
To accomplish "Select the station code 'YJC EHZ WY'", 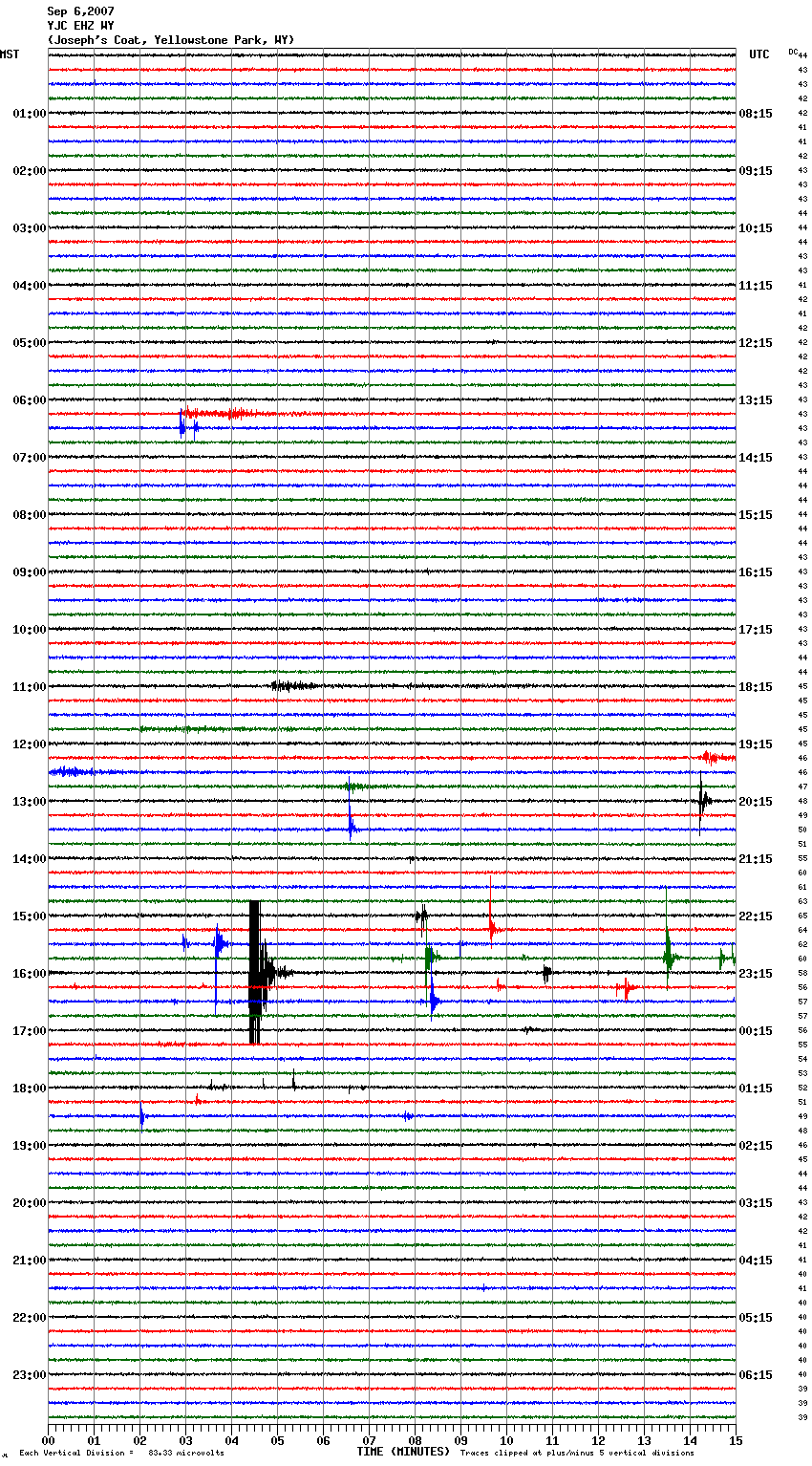I will tap(80, 26).
